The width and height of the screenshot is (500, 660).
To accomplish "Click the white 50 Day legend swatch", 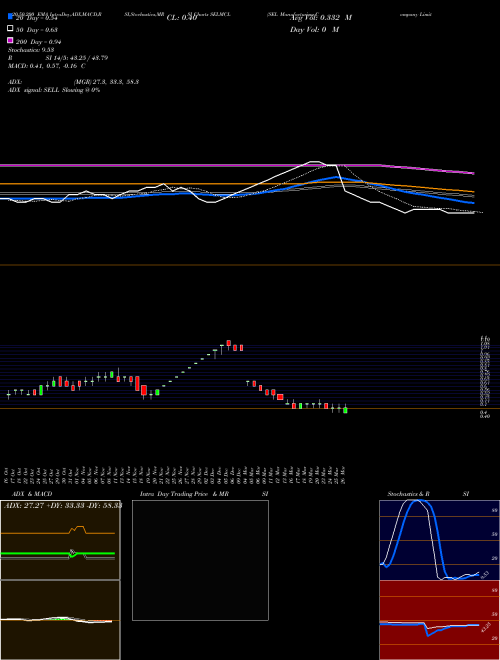I will [x=10, y=29].
